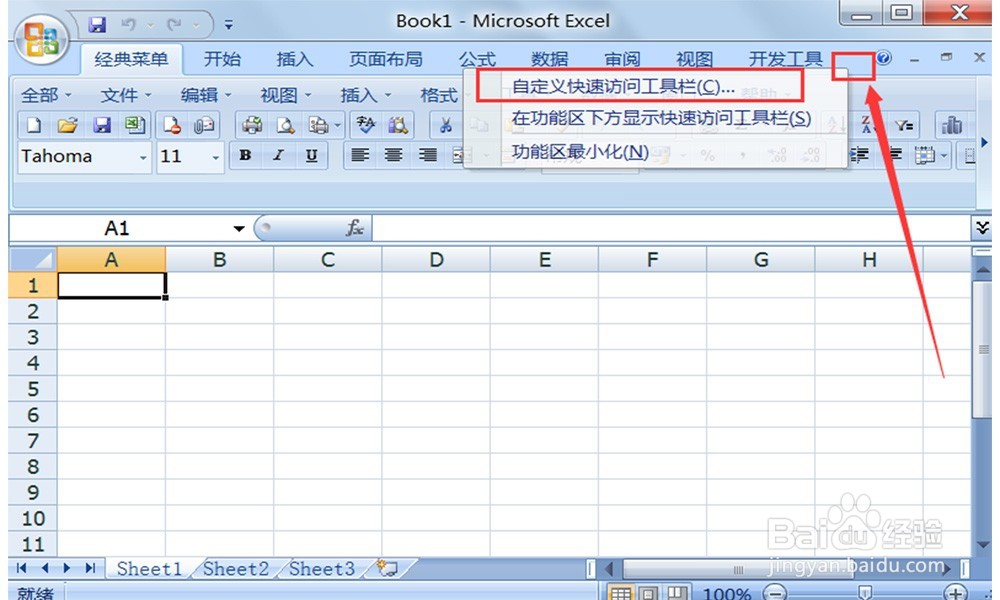The image size is (1000, 600).
Task: Save workbook from Quick Access Toolbar
Action: [97, 25]
